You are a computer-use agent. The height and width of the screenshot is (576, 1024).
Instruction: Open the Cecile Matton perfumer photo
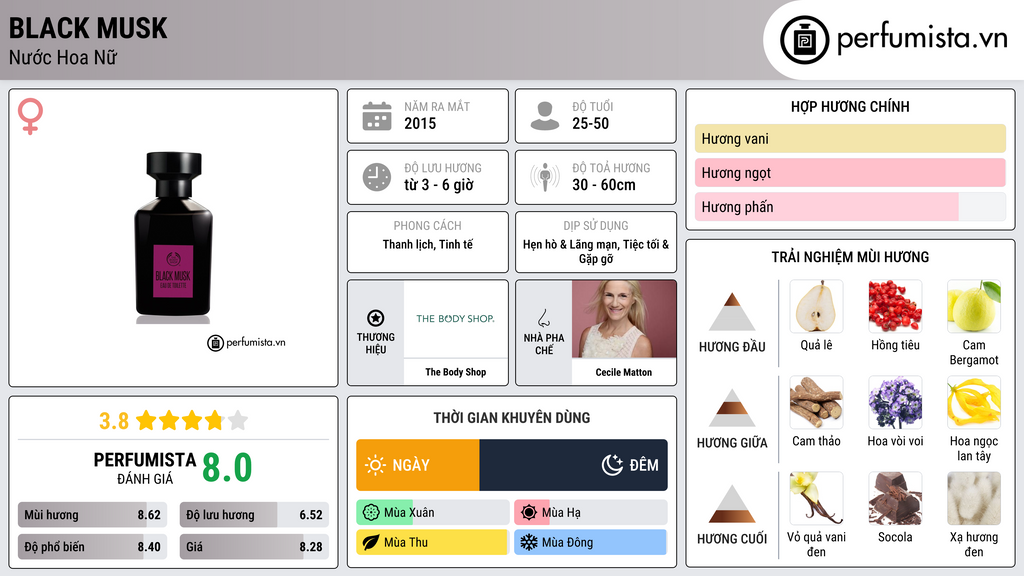[x=624, y=319]
